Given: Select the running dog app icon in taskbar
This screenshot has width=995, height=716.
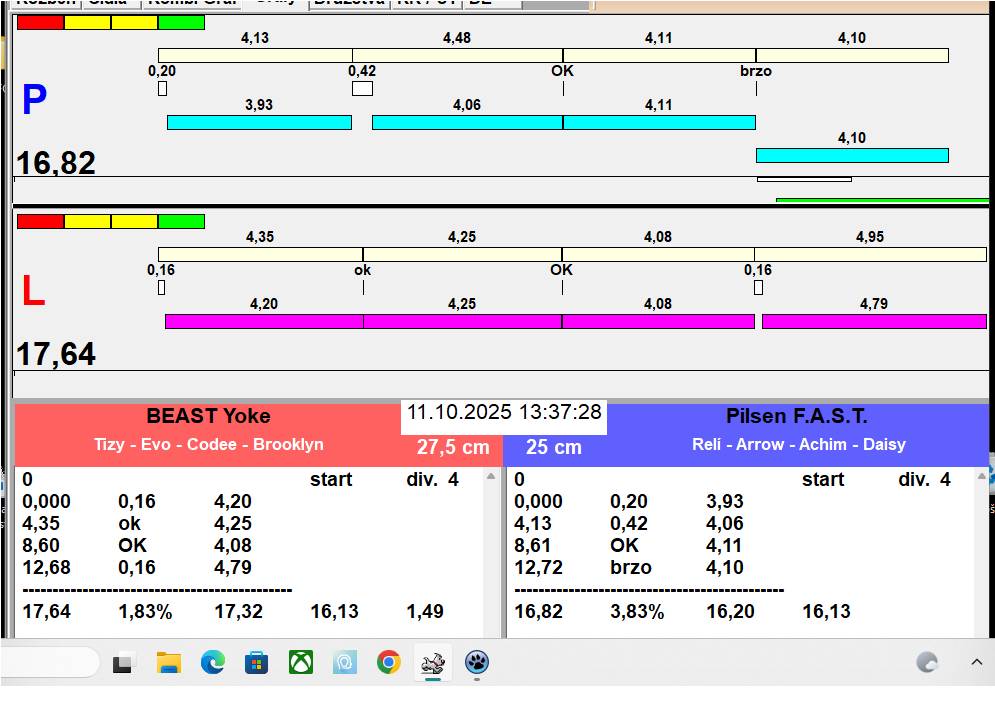Looking at the screenshot, I should pos(433,662).
